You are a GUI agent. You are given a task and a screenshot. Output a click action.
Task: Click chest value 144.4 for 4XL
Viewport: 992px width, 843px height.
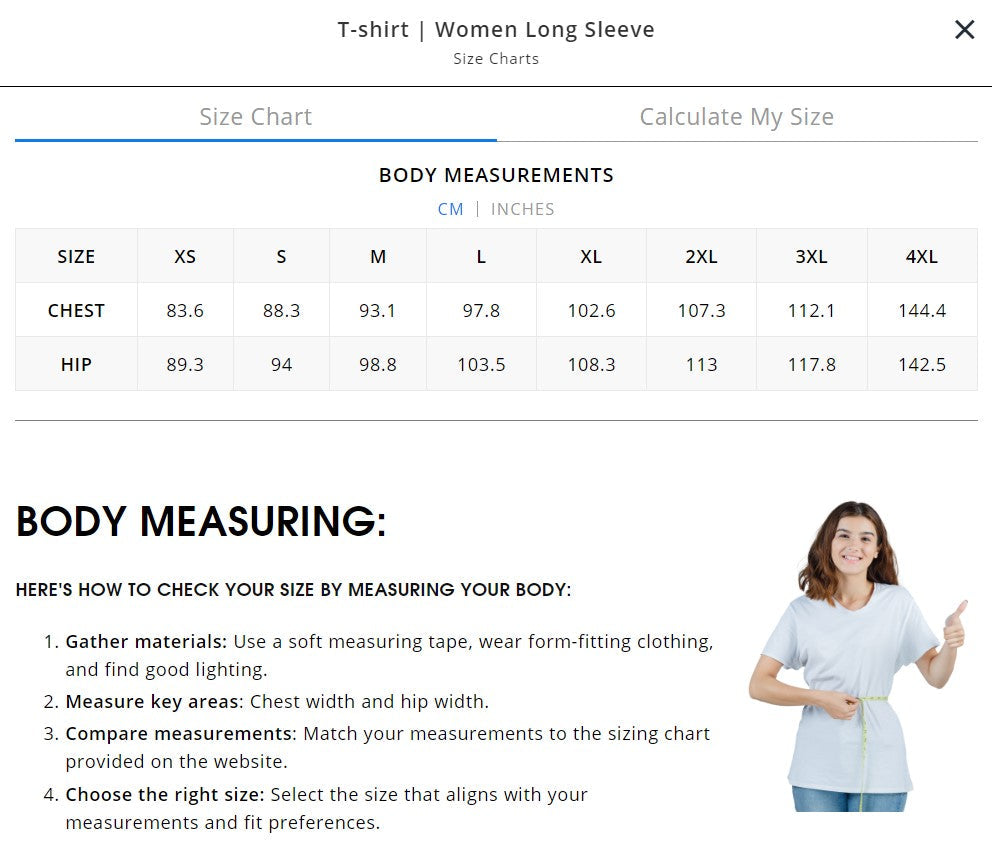tap(921, 310)
